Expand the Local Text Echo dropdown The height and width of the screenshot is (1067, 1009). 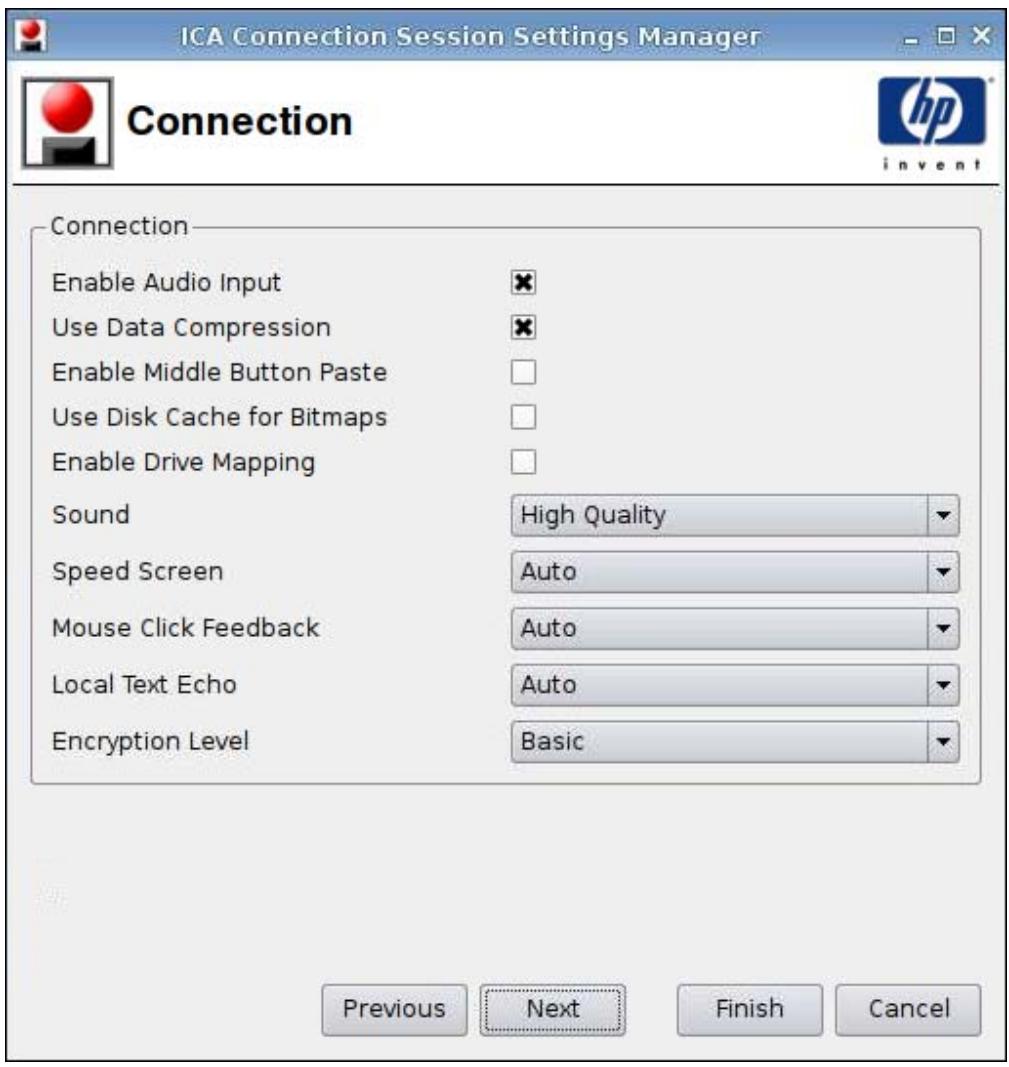[735, 685]
